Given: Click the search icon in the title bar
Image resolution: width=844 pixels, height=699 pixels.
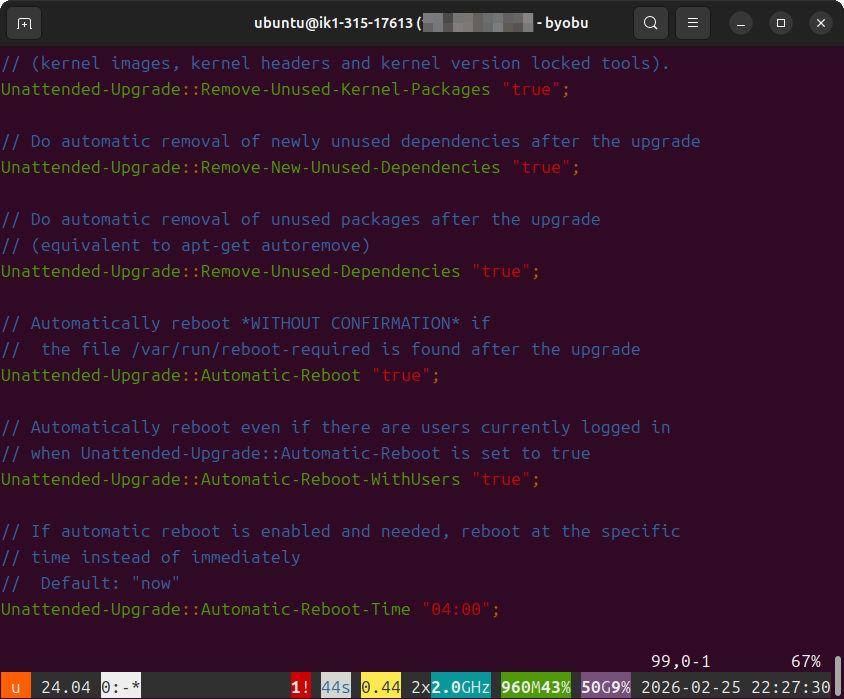Looking at the screenshot, I should [x=651, y=23].
